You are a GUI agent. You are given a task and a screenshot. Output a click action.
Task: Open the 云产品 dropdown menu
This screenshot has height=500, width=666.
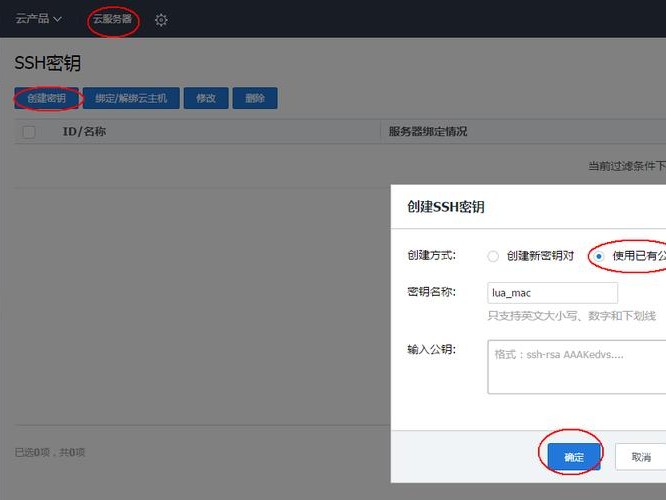coord(39,19)
